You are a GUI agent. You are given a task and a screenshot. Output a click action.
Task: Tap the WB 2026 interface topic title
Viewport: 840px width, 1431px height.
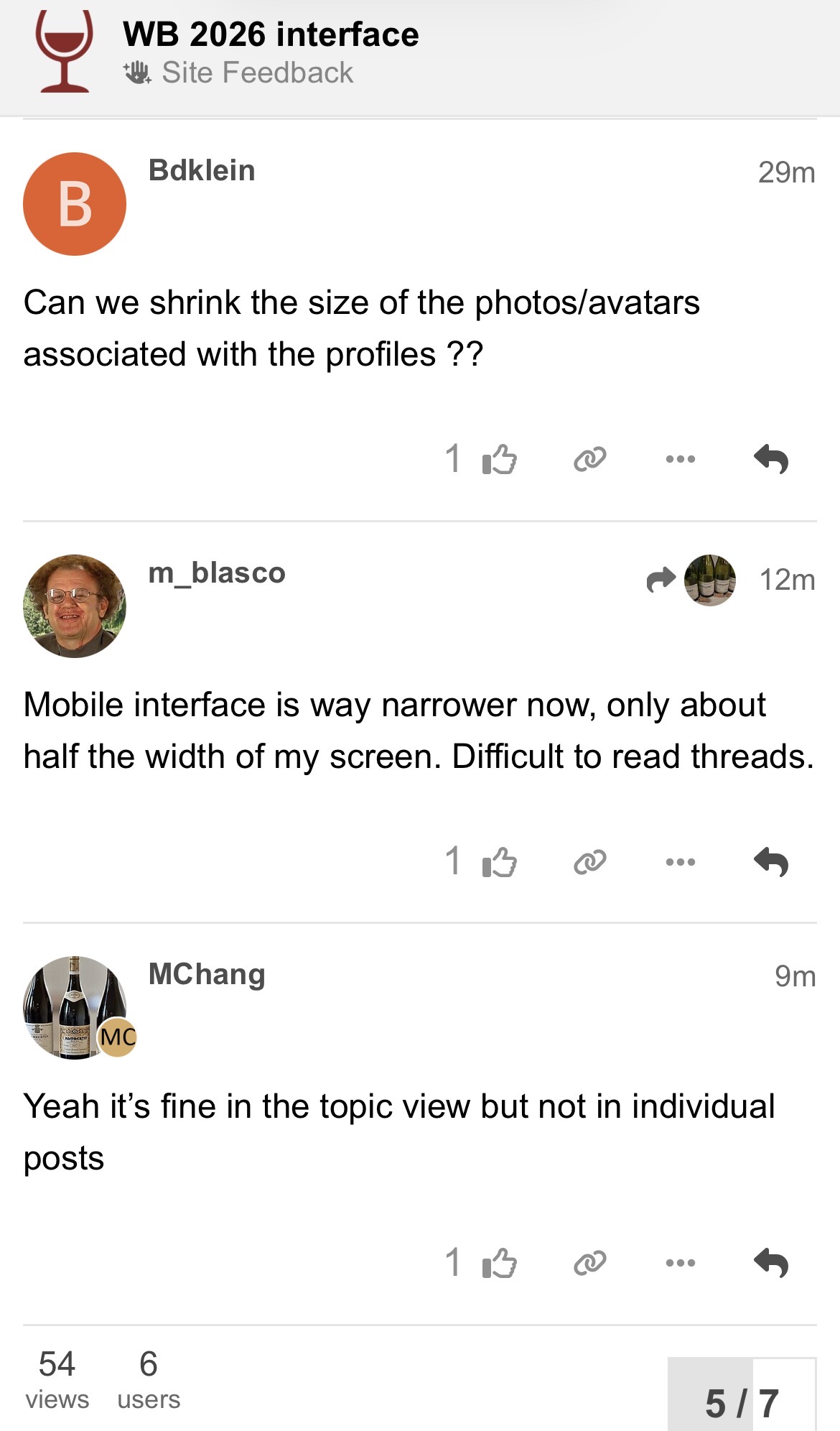pos(271,34)
